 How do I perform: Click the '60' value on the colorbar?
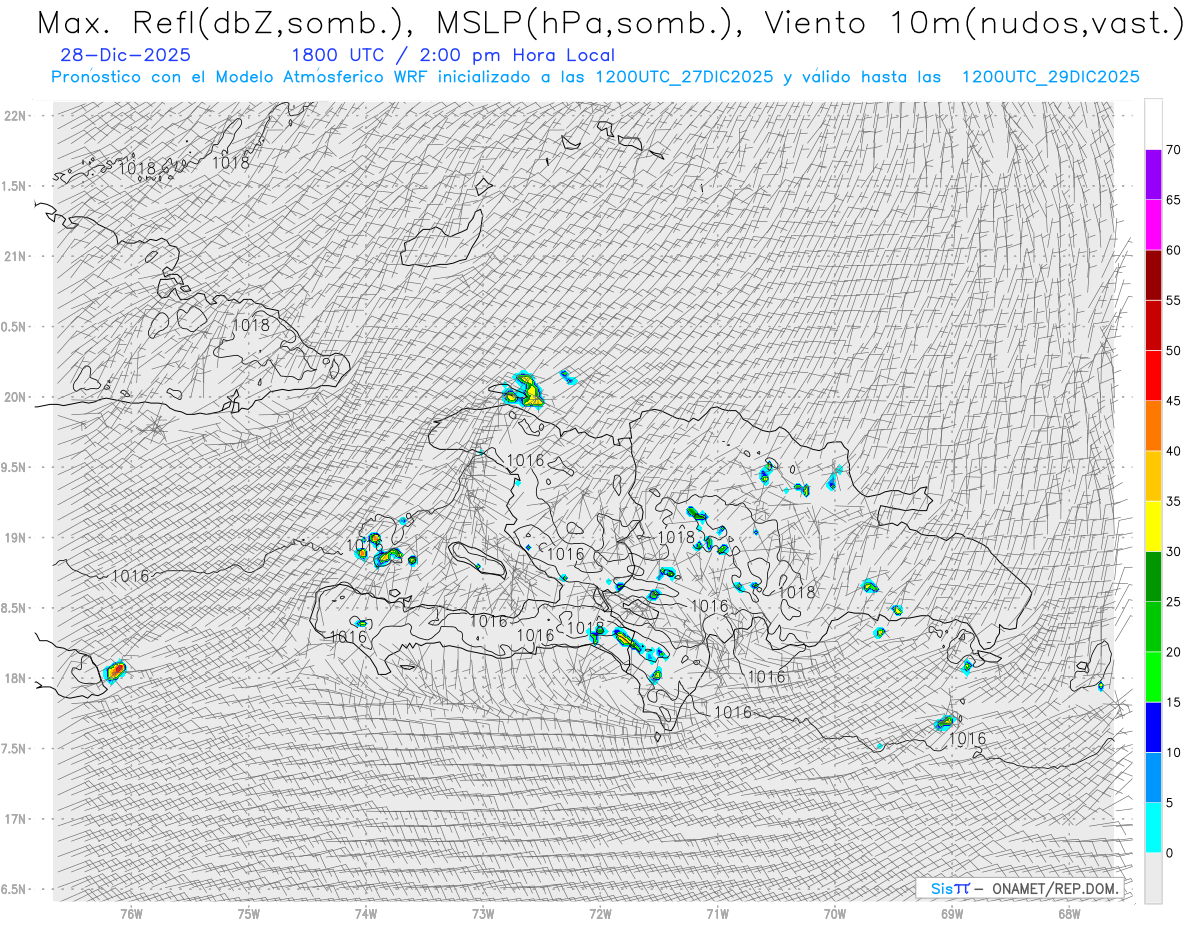pos(1173,250)
